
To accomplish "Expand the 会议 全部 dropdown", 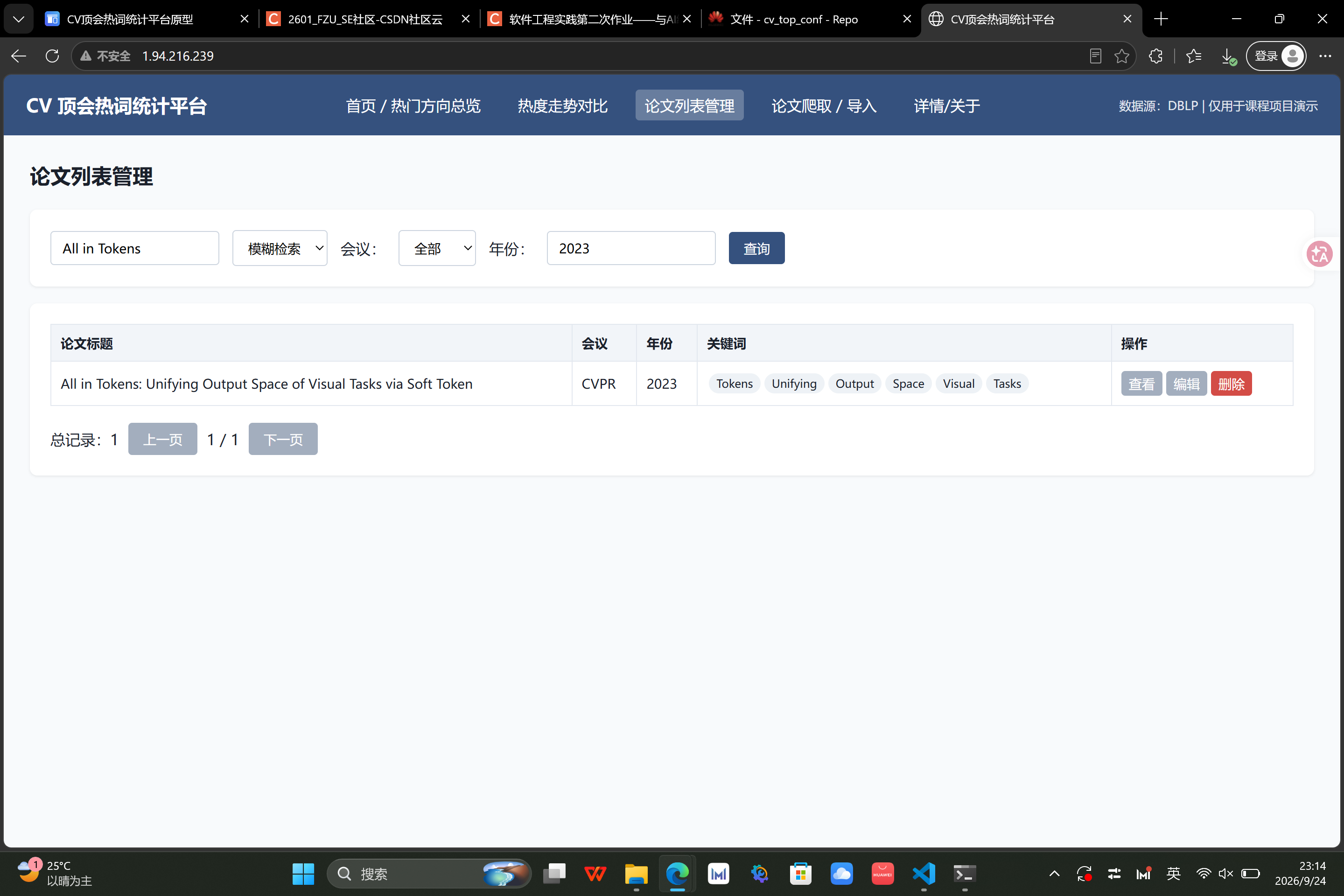I will point(437,248).
